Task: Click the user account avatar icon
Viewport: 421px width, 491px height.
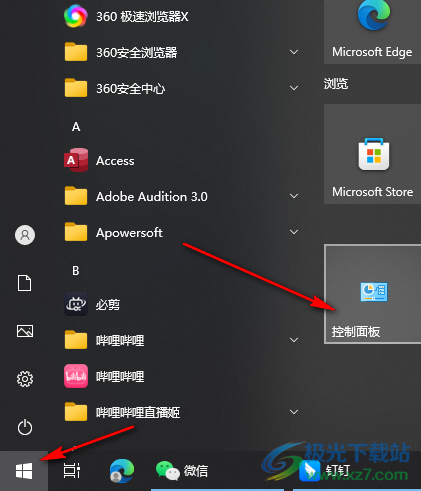Action: (25, 235)
